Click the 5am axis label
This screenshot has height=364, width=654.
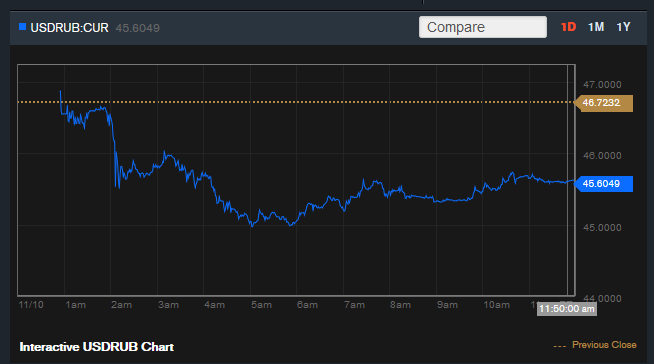tap(262, 305)
